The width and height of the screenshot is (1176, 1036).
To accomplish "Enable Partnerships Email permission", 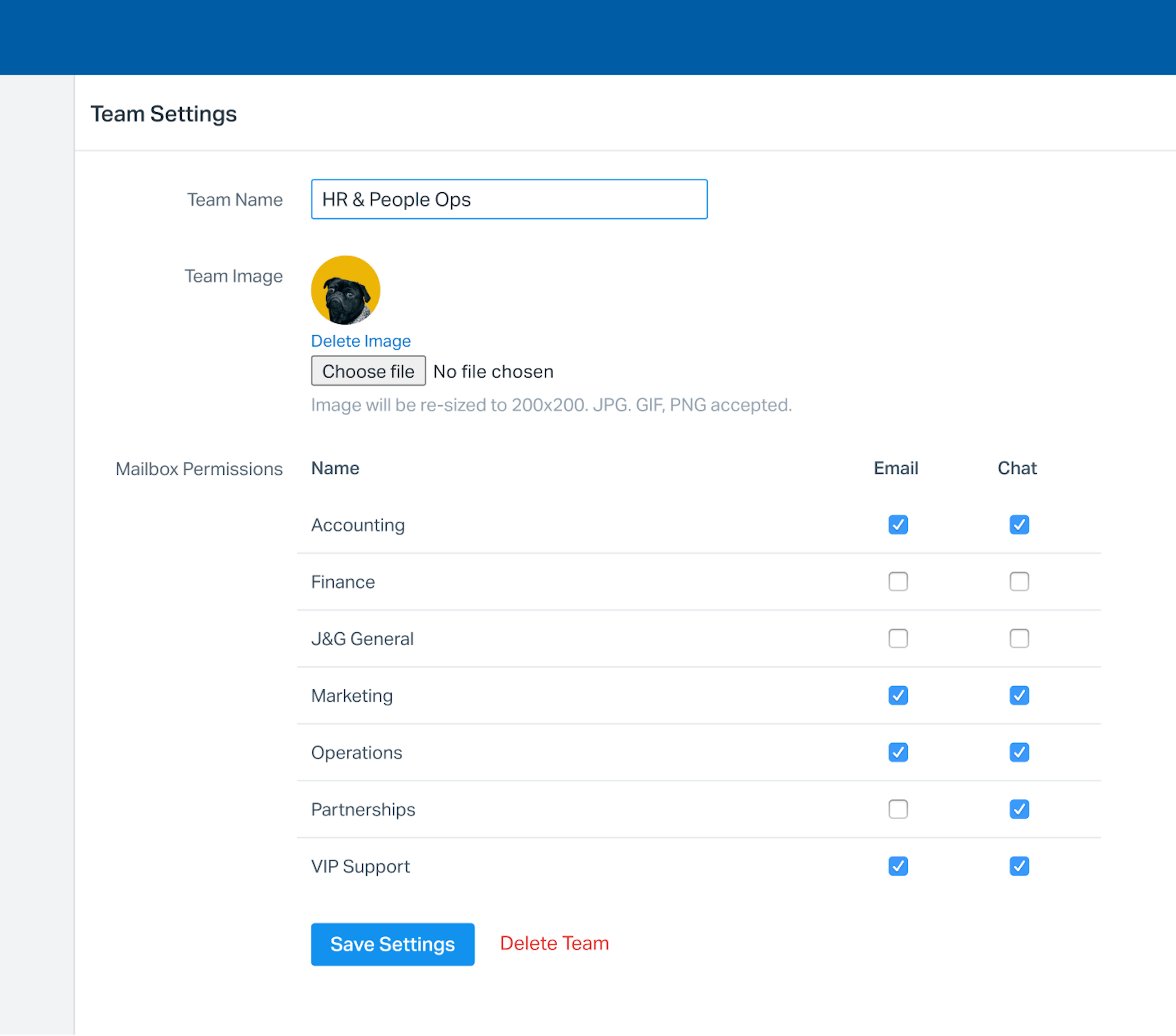I will pyautogui.click(x=898, y=809).
